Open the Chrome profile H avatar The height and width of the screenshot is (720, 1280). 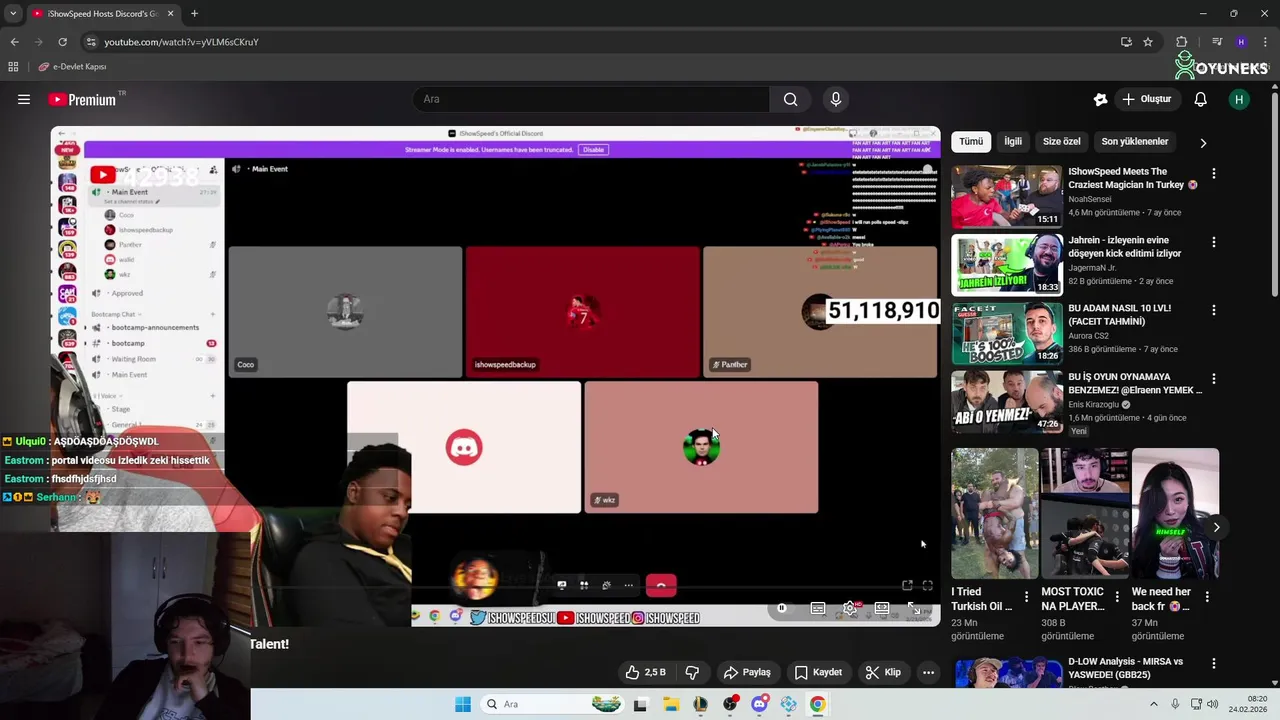(x=1241, y=42)
